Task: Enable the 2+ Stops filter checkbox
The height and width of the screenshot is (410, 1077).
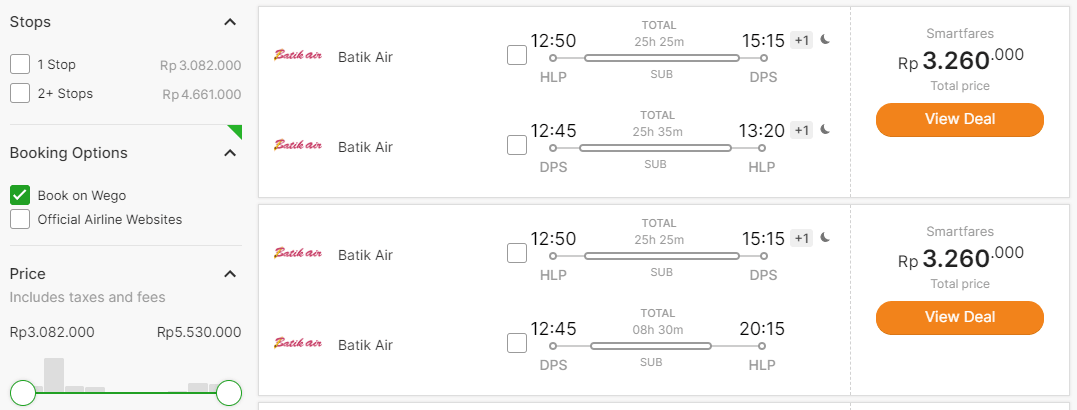Action: point(20,93)
